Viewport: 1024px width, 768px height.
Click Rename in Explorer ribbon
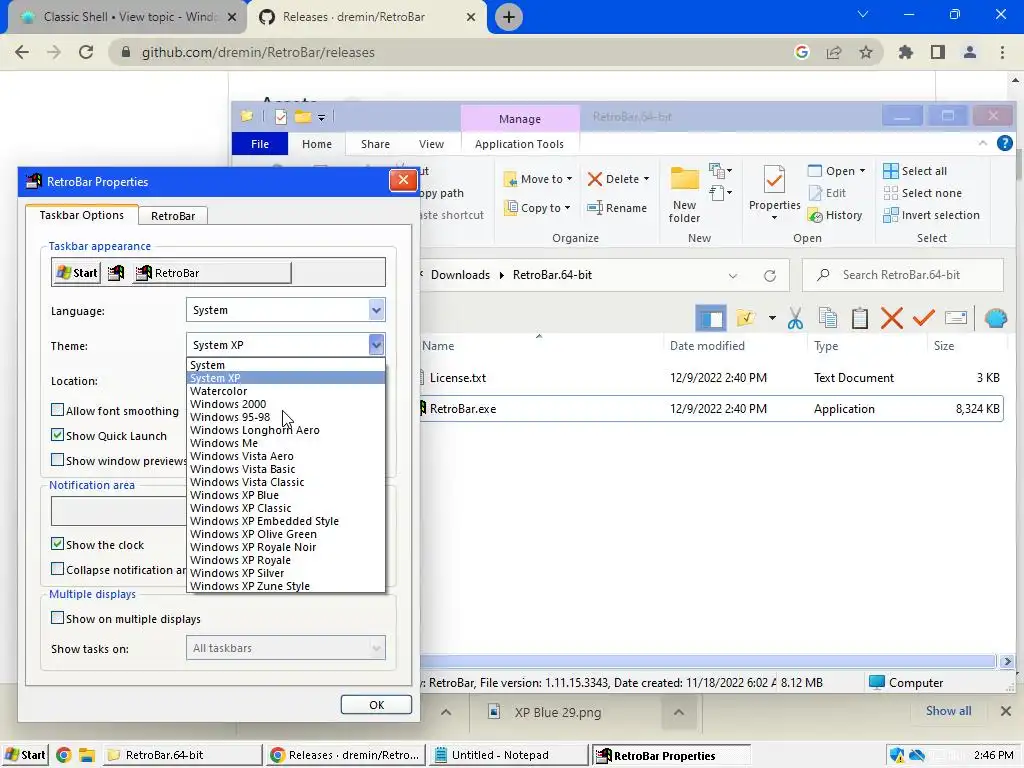[x=617, y=208]
